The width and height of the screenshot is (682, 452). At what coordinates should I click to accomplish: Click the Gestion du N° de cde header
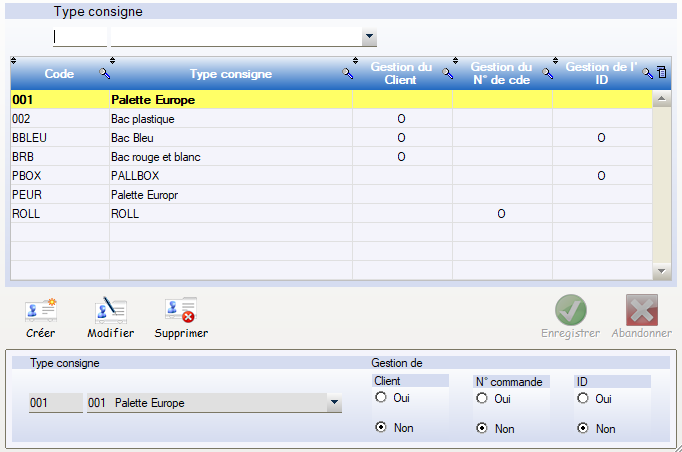pos(499,73)
